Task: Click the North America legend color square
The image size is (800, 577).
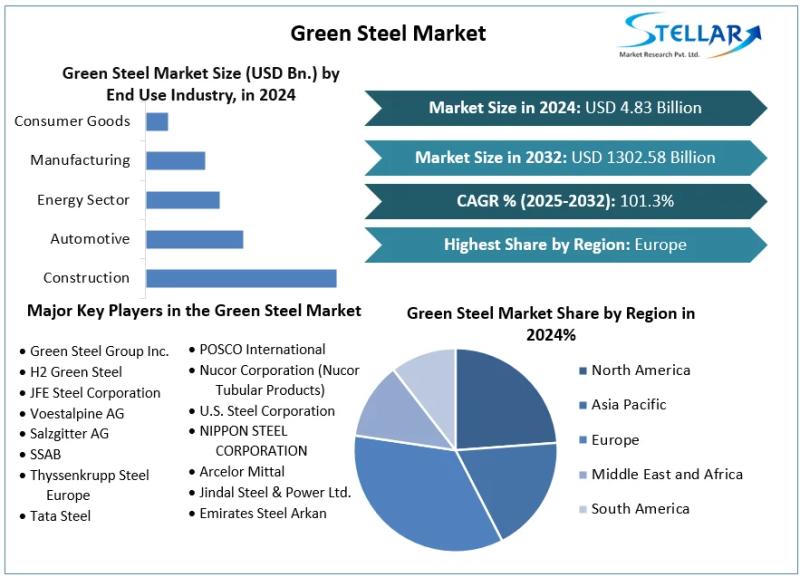Action: coord(582,371)
